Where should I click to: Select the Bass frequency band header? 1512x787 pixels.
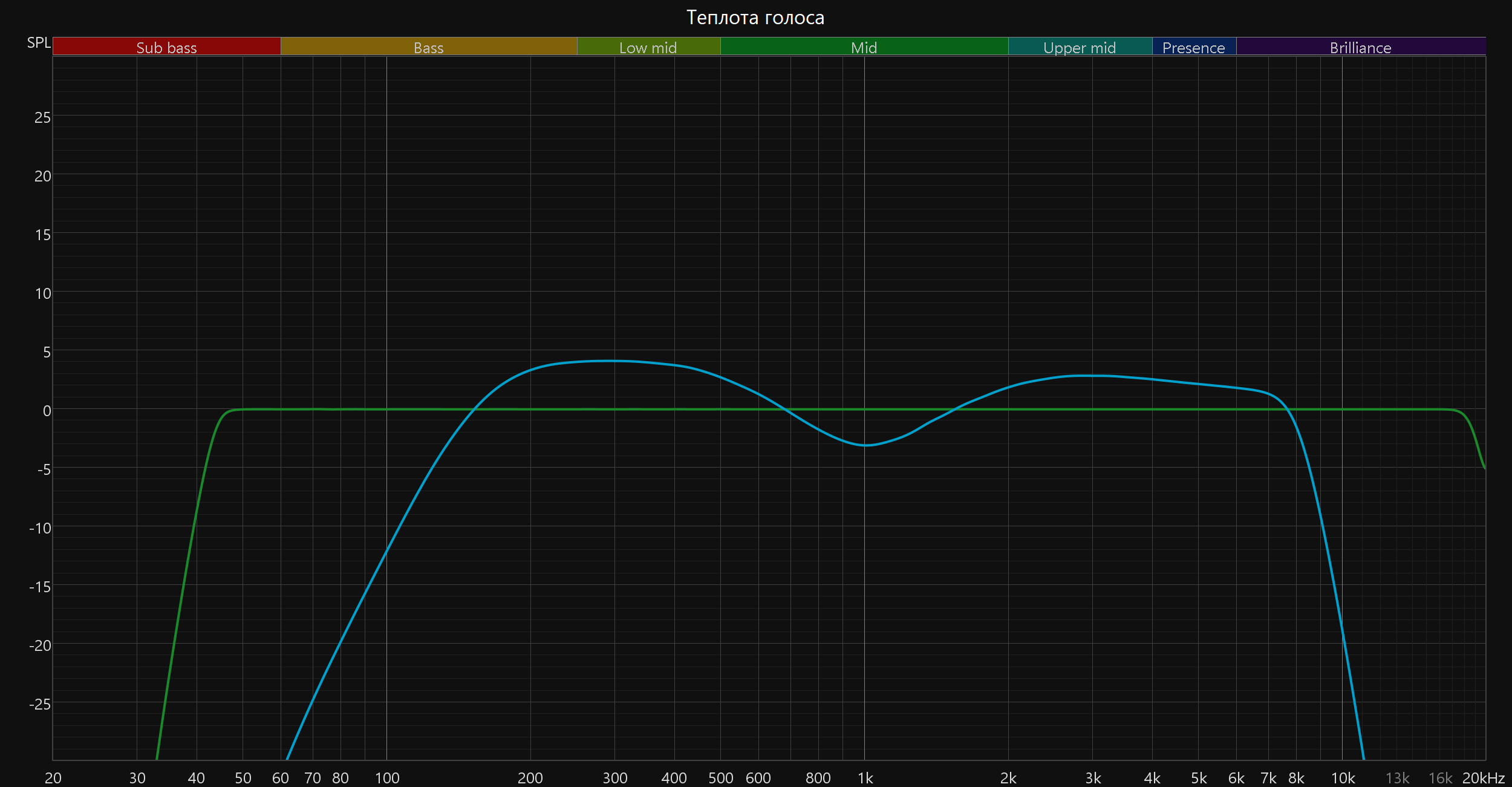(x=428, y=47)
